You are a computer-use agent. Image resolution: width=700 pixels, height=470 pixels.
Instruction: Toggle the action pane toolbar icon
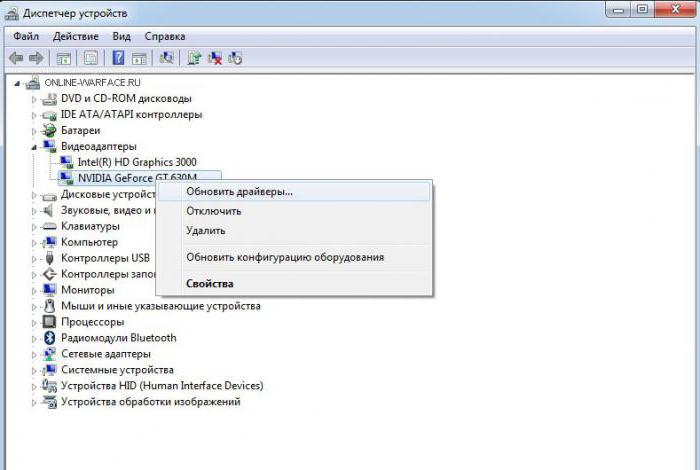[139, 58]
